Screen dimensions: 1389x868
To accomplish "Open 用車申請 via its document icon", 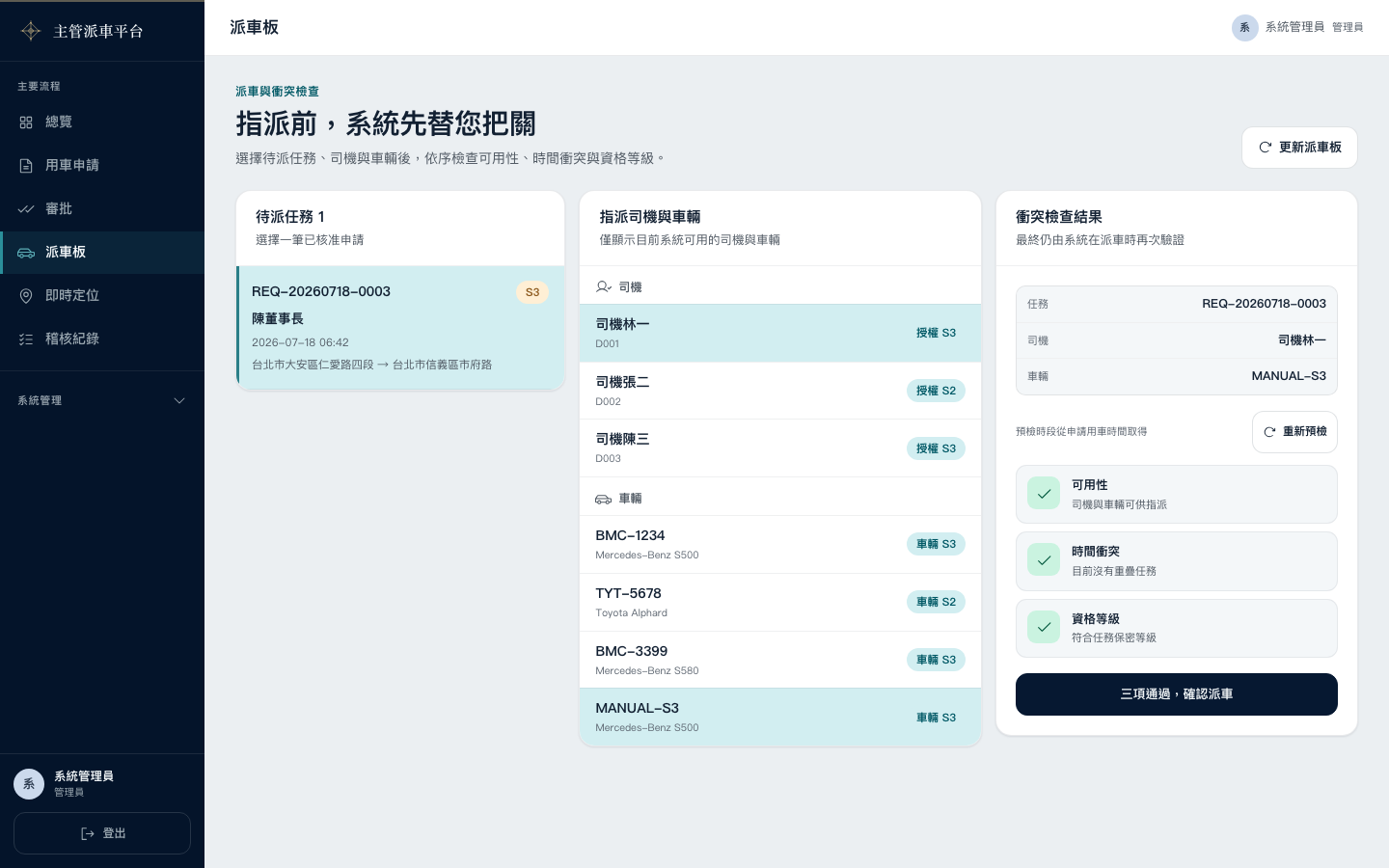I will 26,166.
